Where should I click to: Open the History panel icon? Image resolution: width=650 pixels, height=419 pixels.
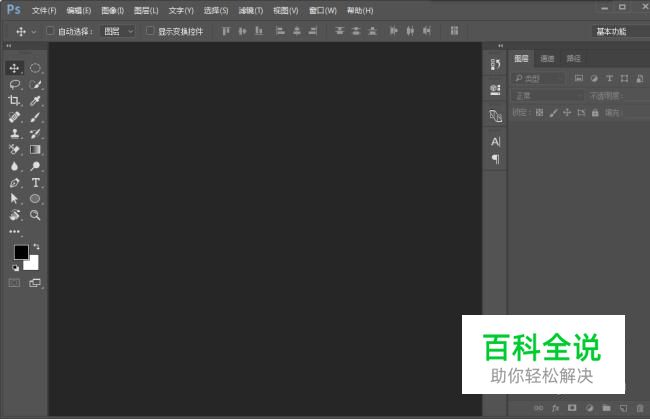495,64
